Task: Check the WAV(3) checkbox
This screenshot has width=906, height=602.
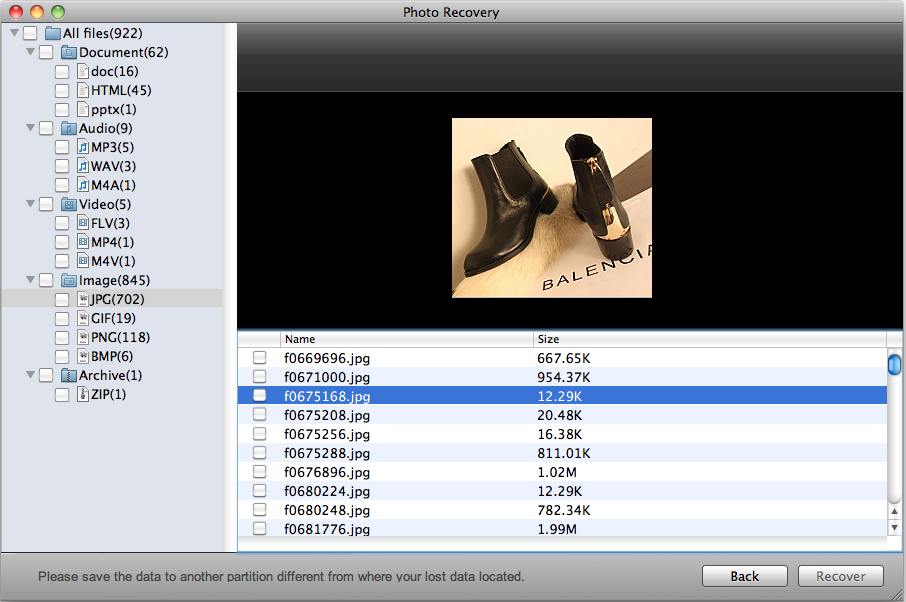Action: tap(62, 166)
